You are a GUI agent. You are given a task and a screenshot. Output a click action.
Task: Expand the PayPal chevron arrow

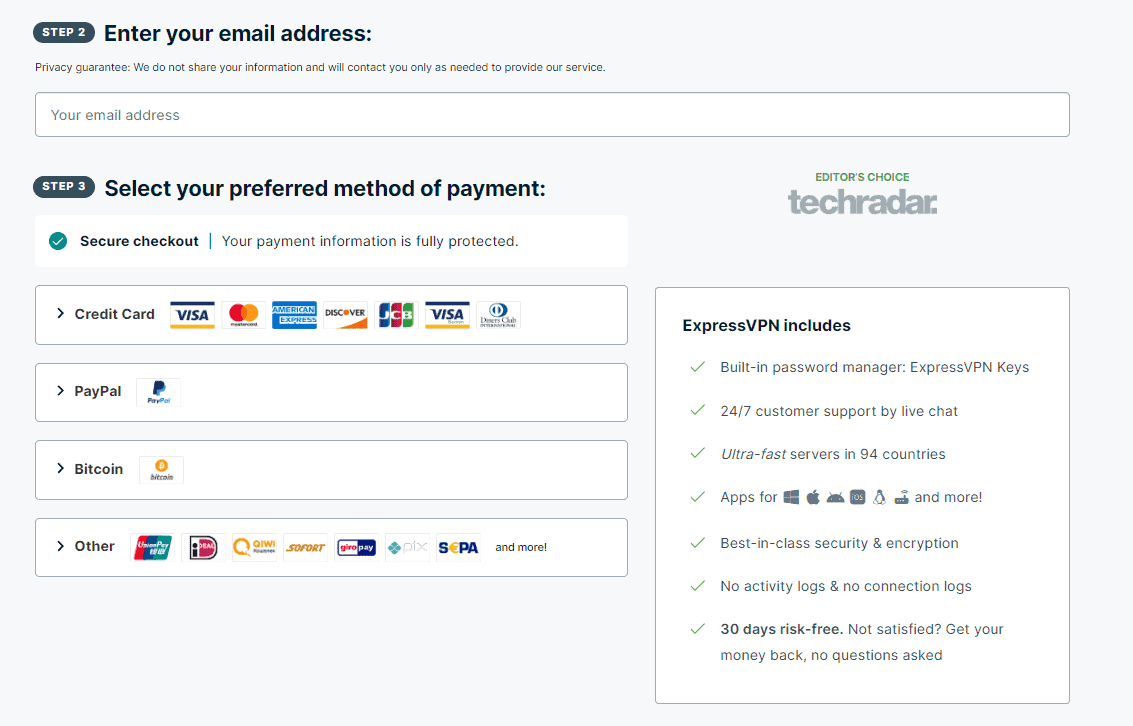[61, 391]
